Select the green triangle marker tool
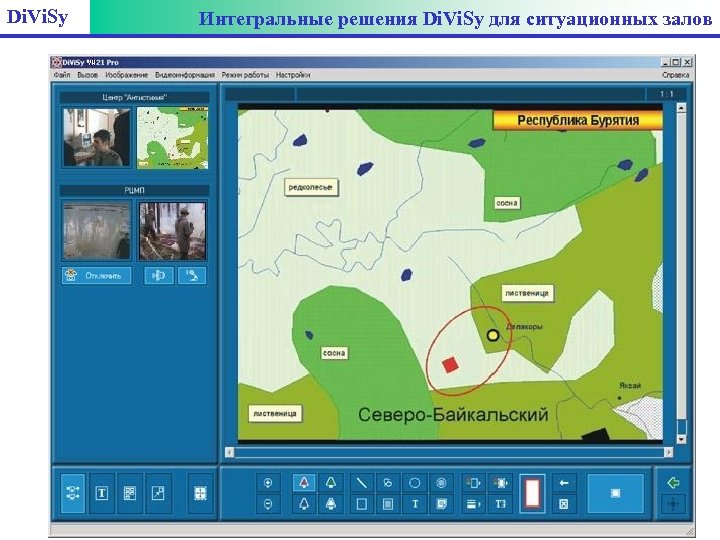The image size is (720, 540). [331, 483]
